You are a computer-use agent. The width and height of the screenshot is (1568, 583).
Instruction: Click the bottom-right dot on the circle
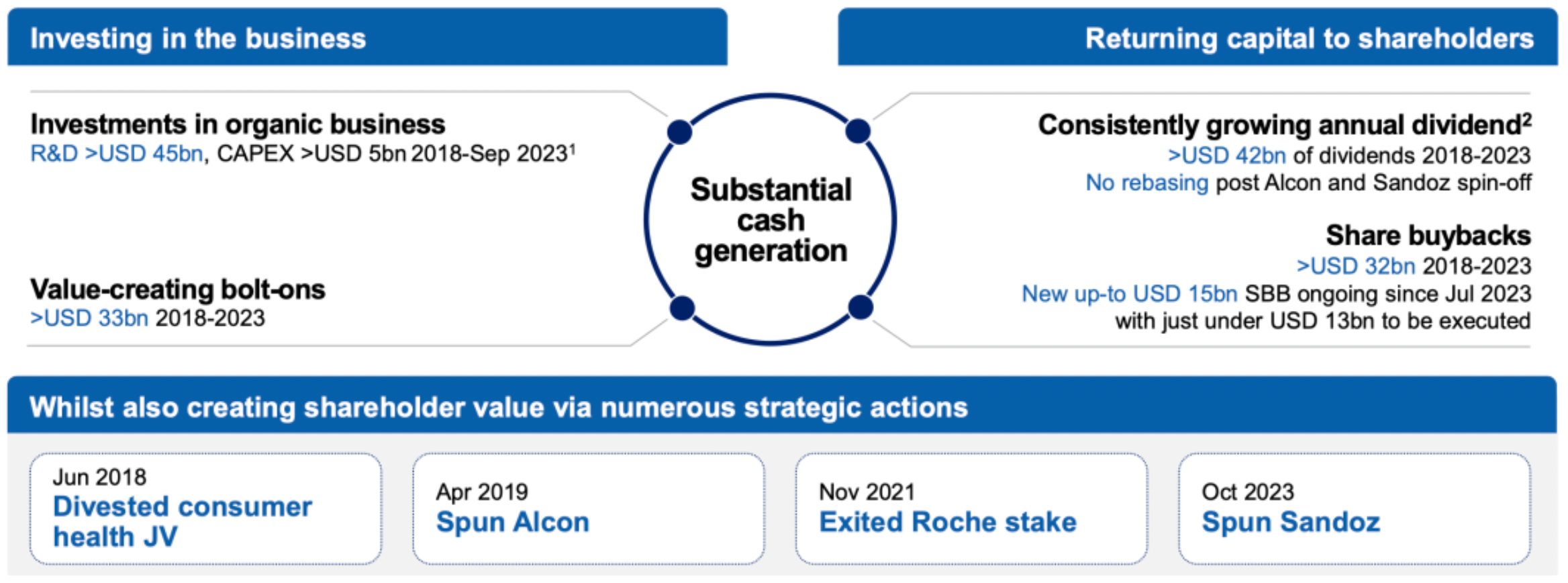click(861, 307)
